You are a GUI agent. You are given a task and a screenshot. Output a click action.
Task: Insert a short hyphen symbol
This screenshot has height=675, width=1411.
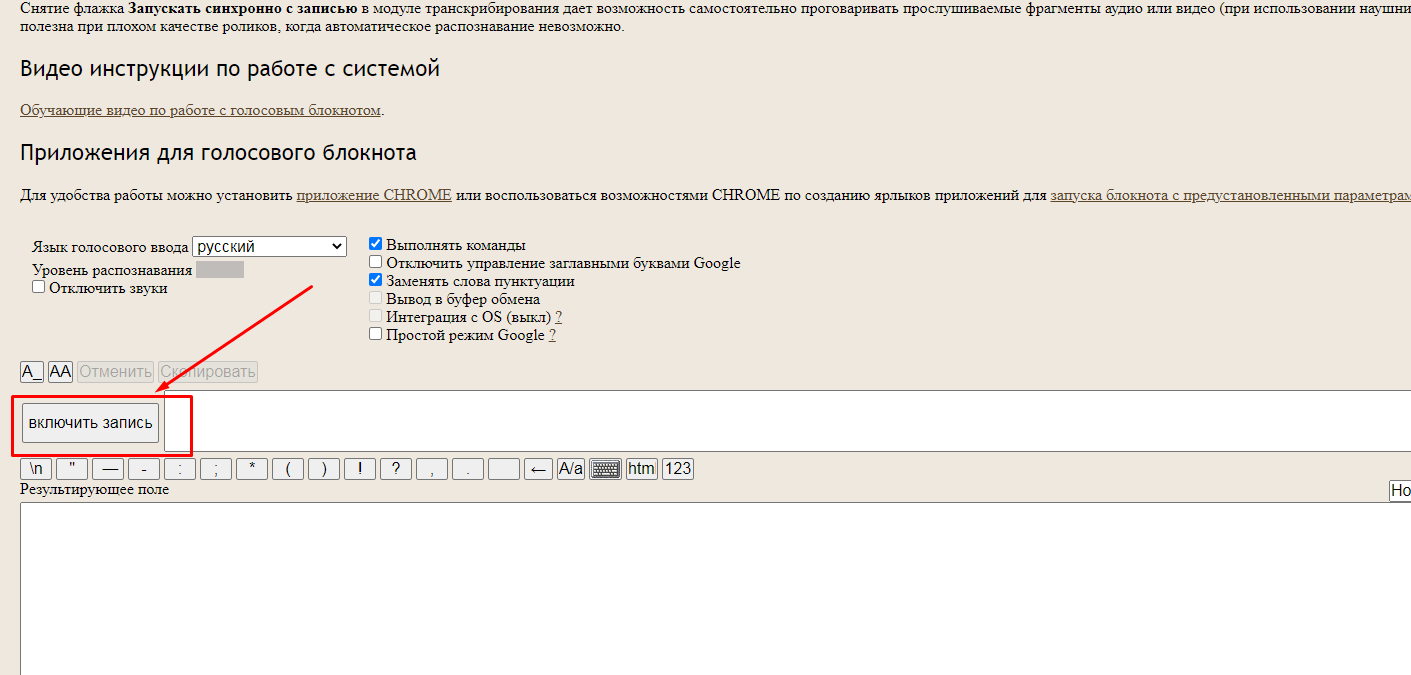click(144, 469)
